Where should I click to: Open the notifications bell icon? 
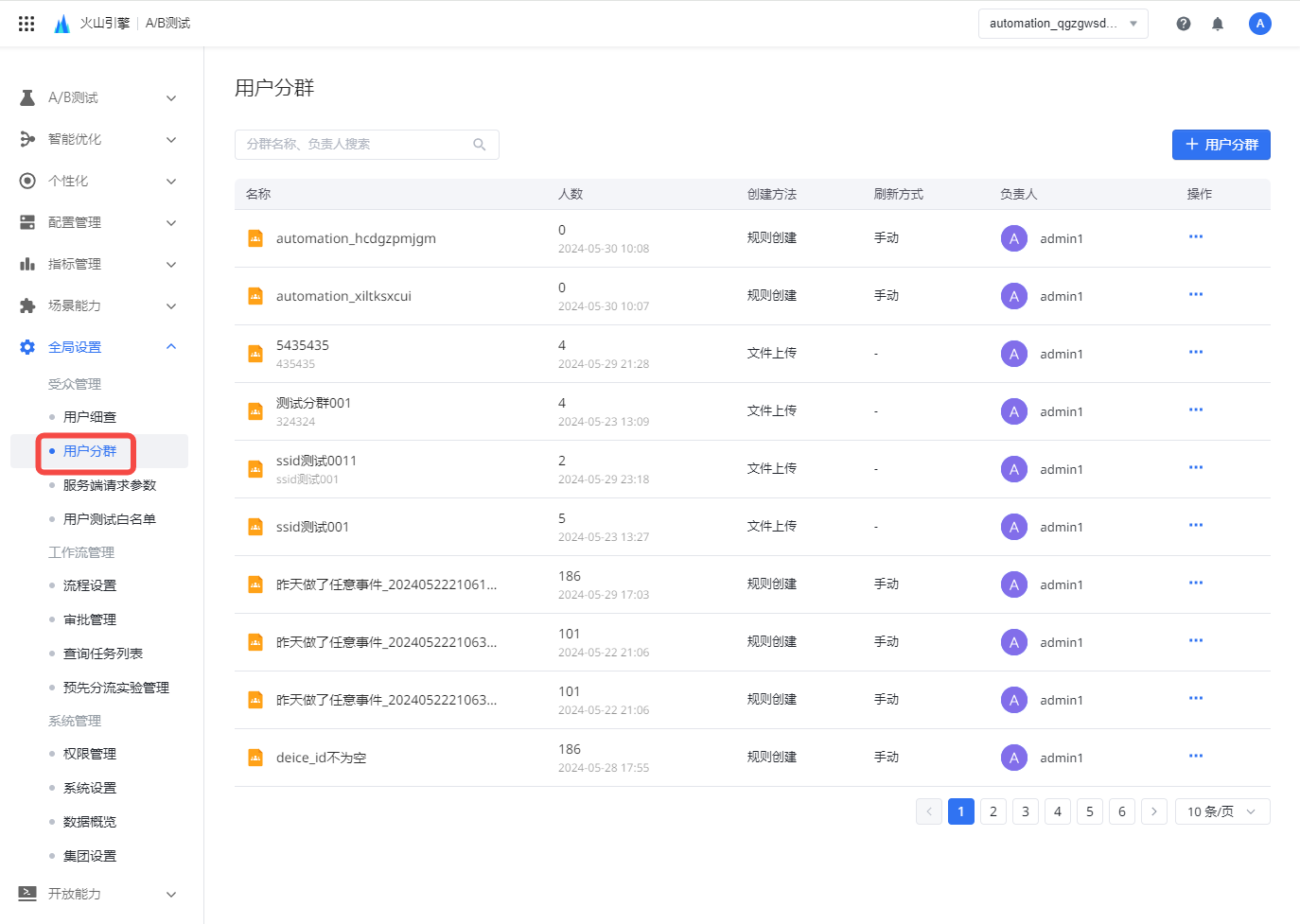tap(1218, 24)
